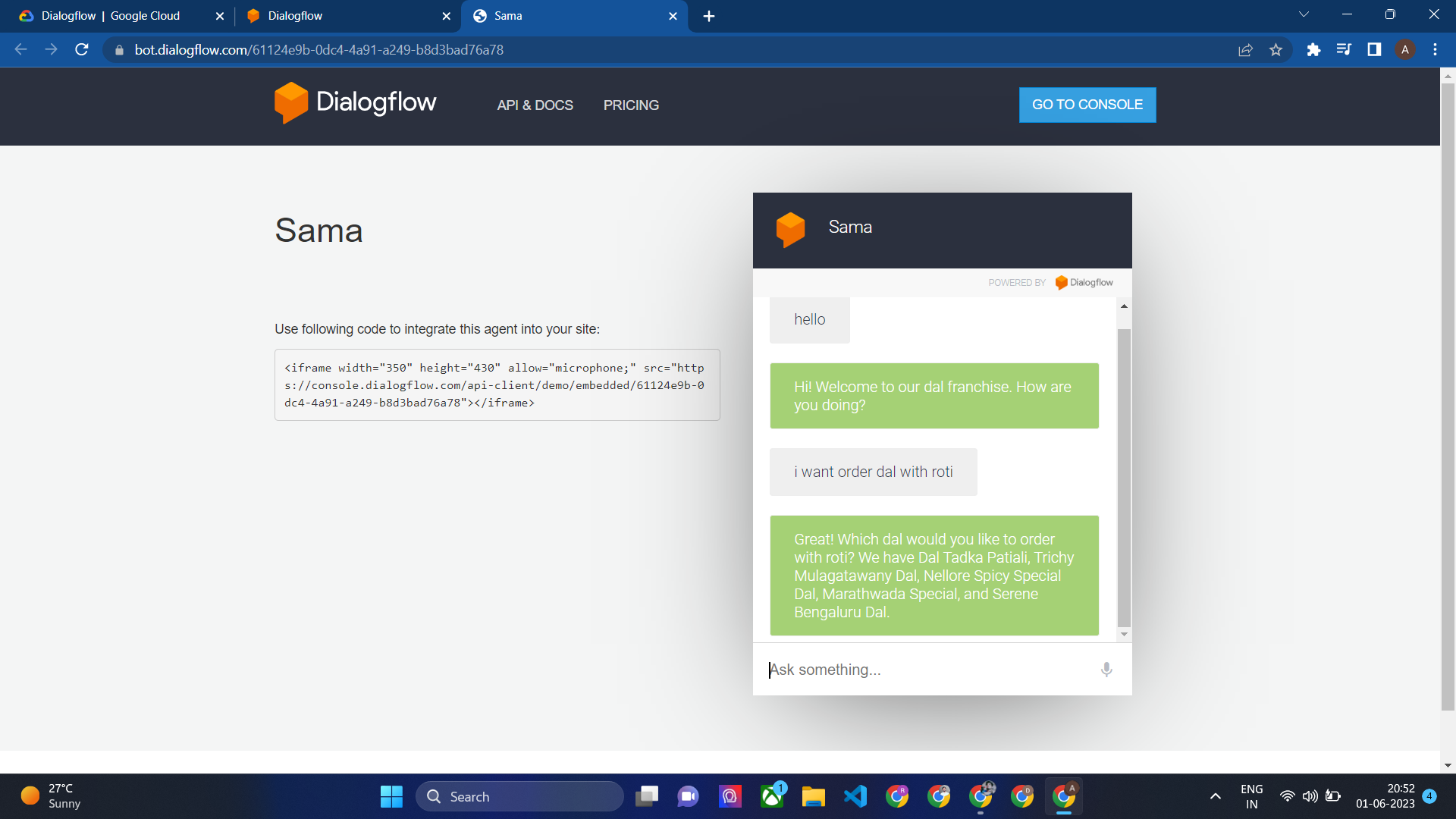Viewport: 1456px width, 819px height.
Task: Show hidden system tray icons
Action: tap(1215, 796)
